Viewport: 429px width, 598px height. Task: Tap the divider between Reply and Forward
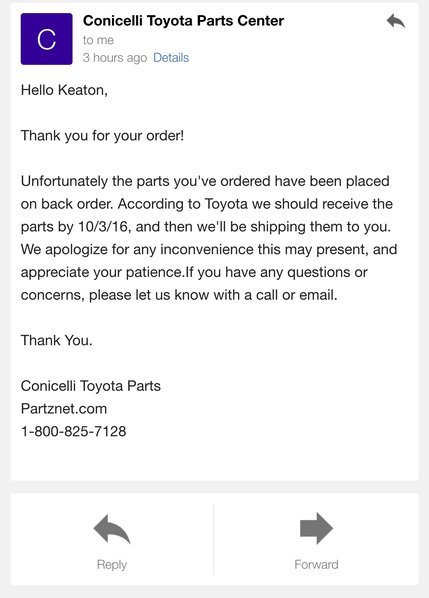[x=214, y=539]
